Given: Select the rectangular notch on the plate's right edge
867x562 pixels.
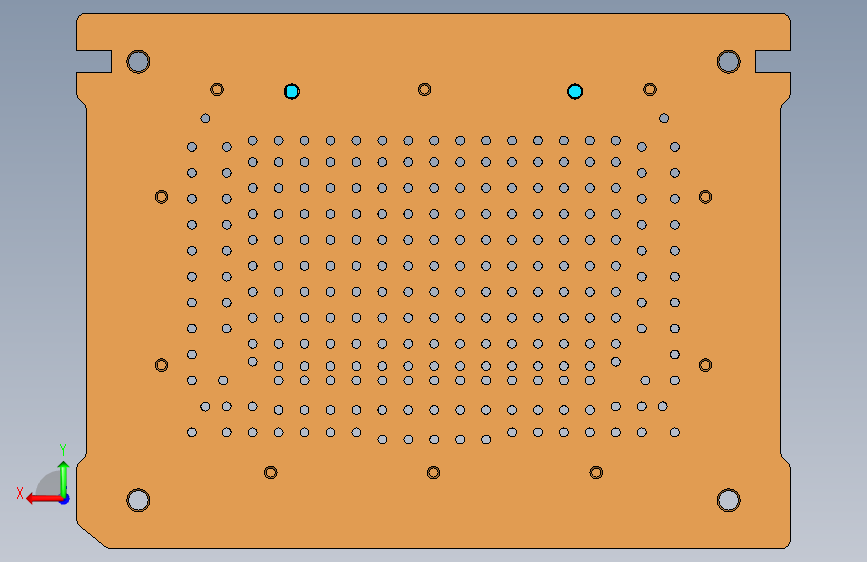Looking at the screenshot, I should [x=773, y=61].
